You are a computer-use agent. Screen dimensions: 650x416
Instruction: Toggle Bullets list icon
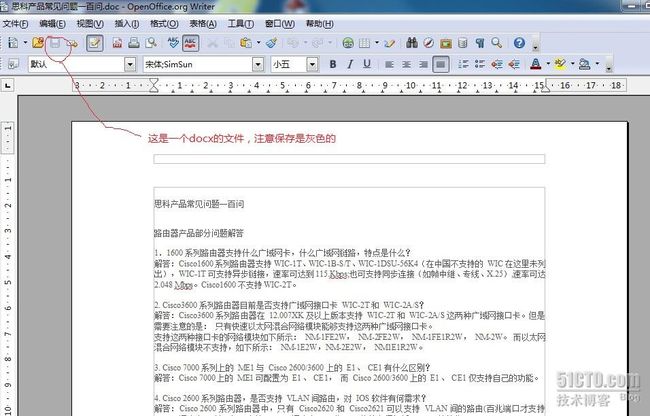coord(480,64)
